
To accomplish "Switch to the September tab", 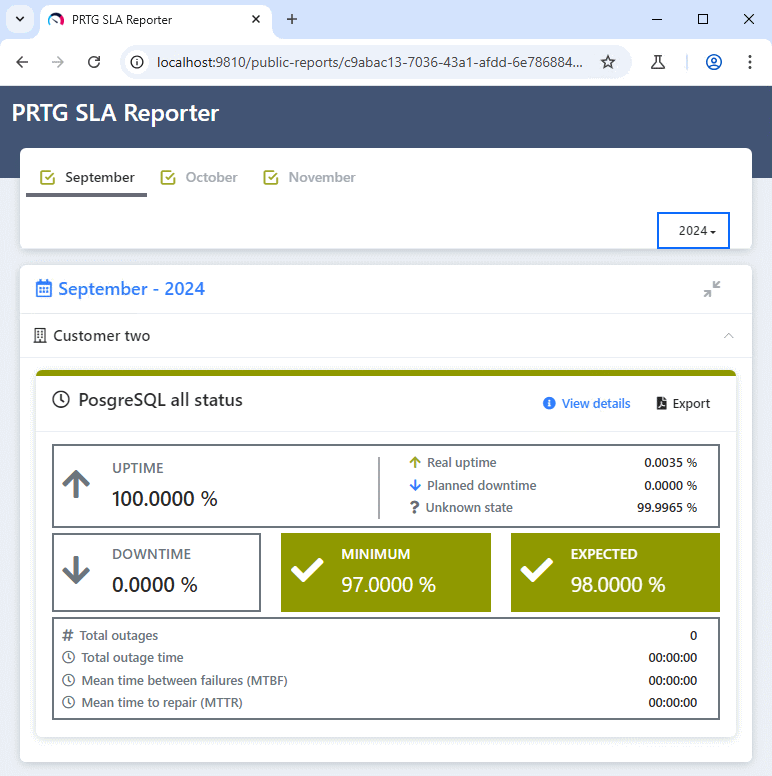I will [87, 178].
